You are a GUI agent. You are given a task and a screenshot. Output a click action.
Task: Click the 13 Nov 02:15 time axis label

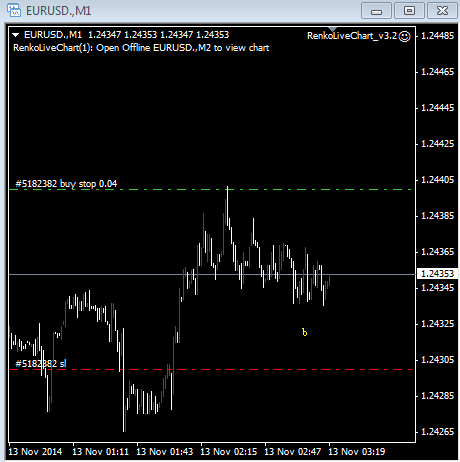click(229, 452)
